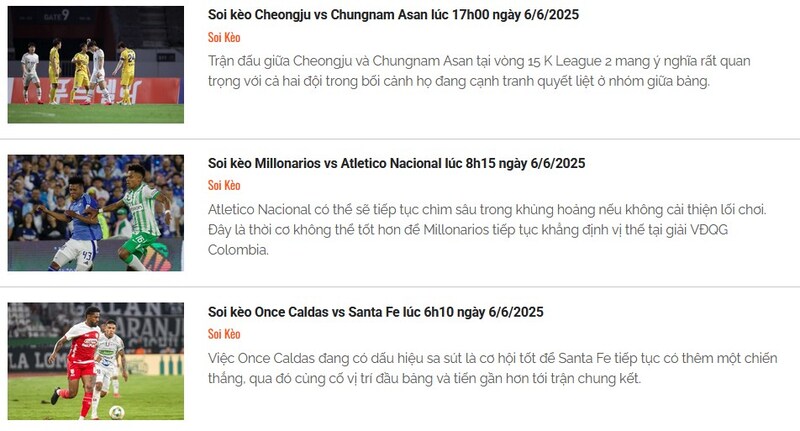
Task: Click the green-striped jersey player in the Millonarios photo
Action: click(x=140, y=217)
